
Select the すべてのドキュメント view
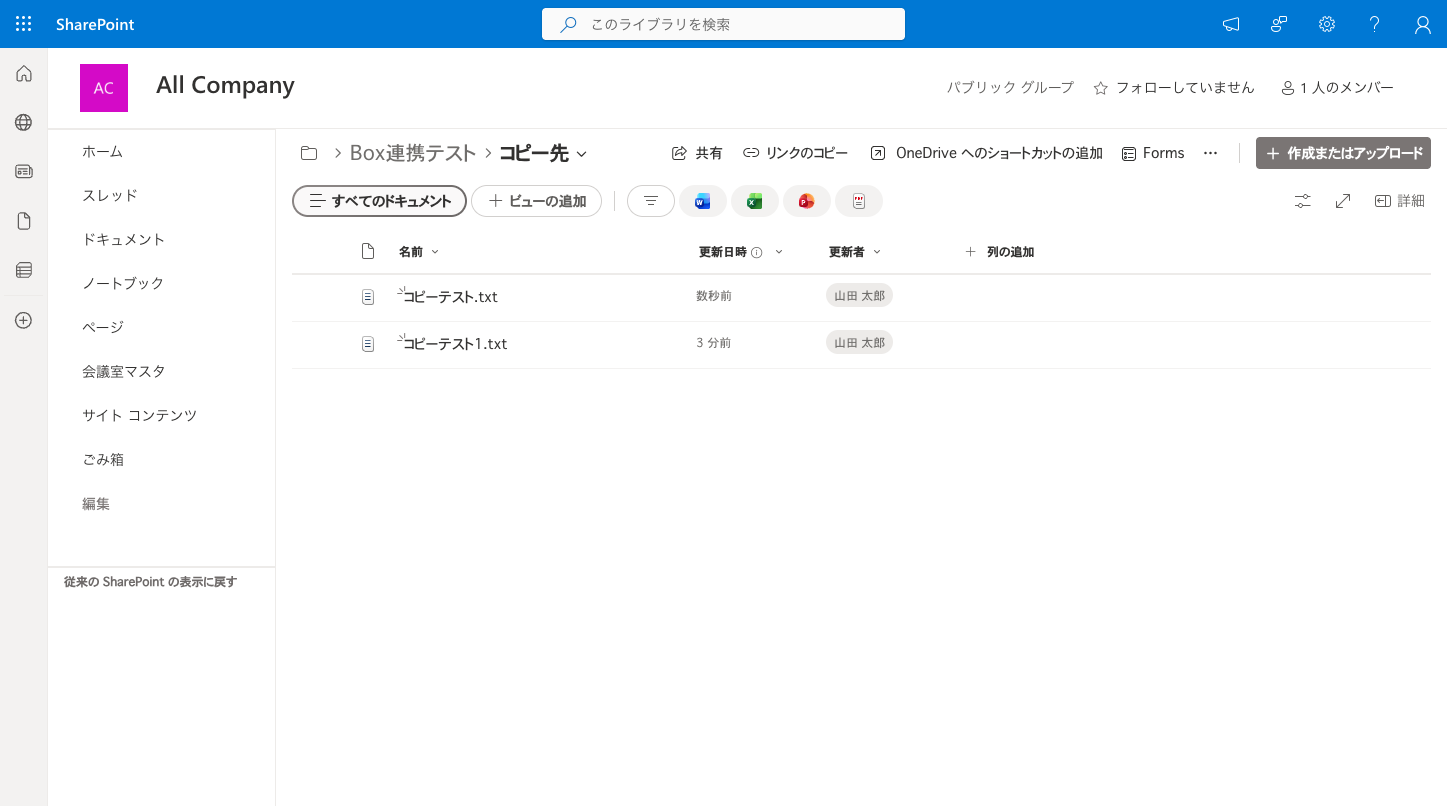point(379,201)
